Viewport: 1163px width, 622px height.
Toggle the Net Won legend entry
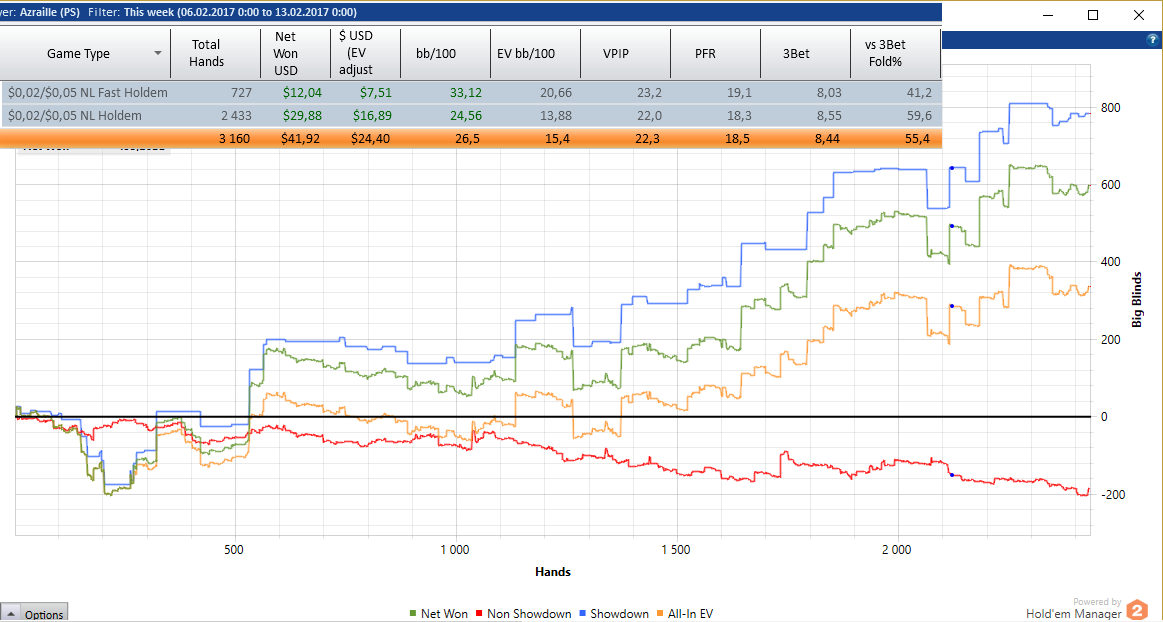[x=438, y=614]
